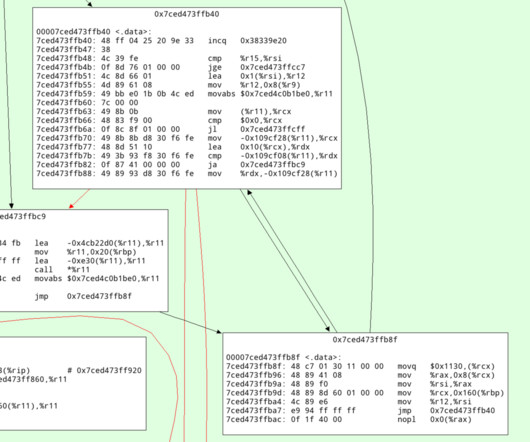Screen dimensions: 530x442
Task: Select continuation line 7ced473ffb47: 38
Action: [73, 49]
